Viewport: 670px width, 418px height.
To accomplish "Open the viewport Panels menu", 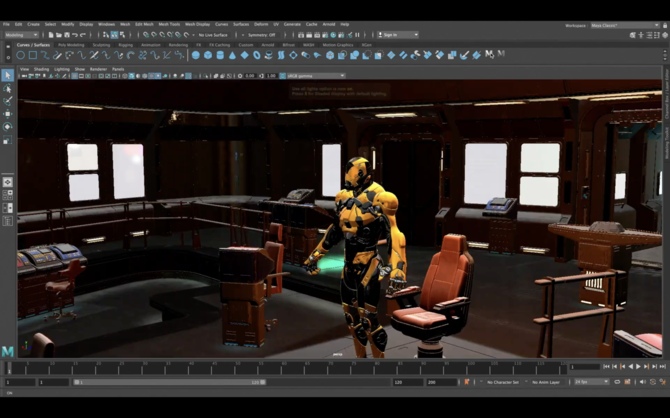I will click(118, 69).
